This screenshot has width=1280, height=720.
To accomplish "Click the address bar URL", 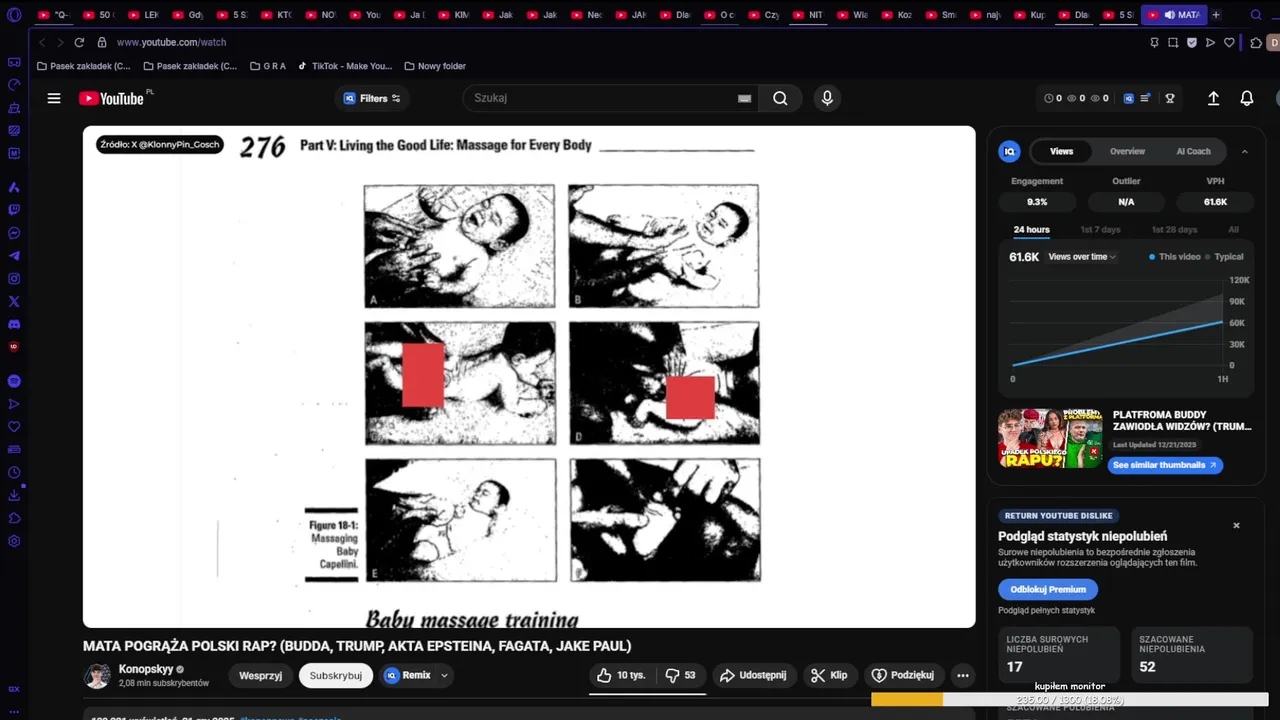I will pyautogui.click(x=171, y=42).
